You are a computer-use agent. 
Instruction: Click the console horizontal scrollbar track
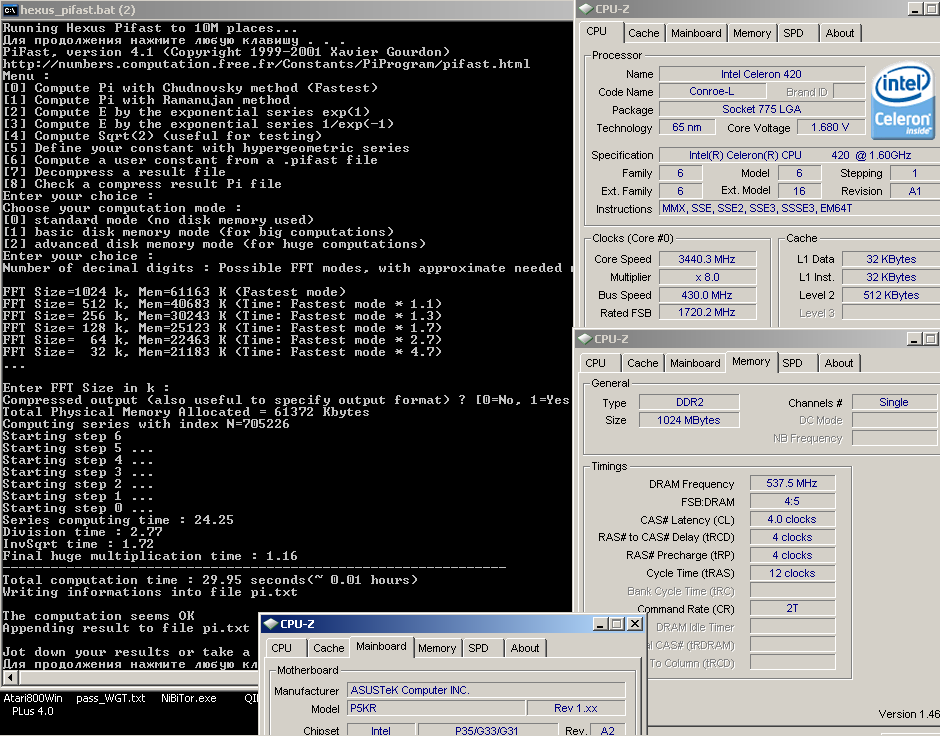138,678
